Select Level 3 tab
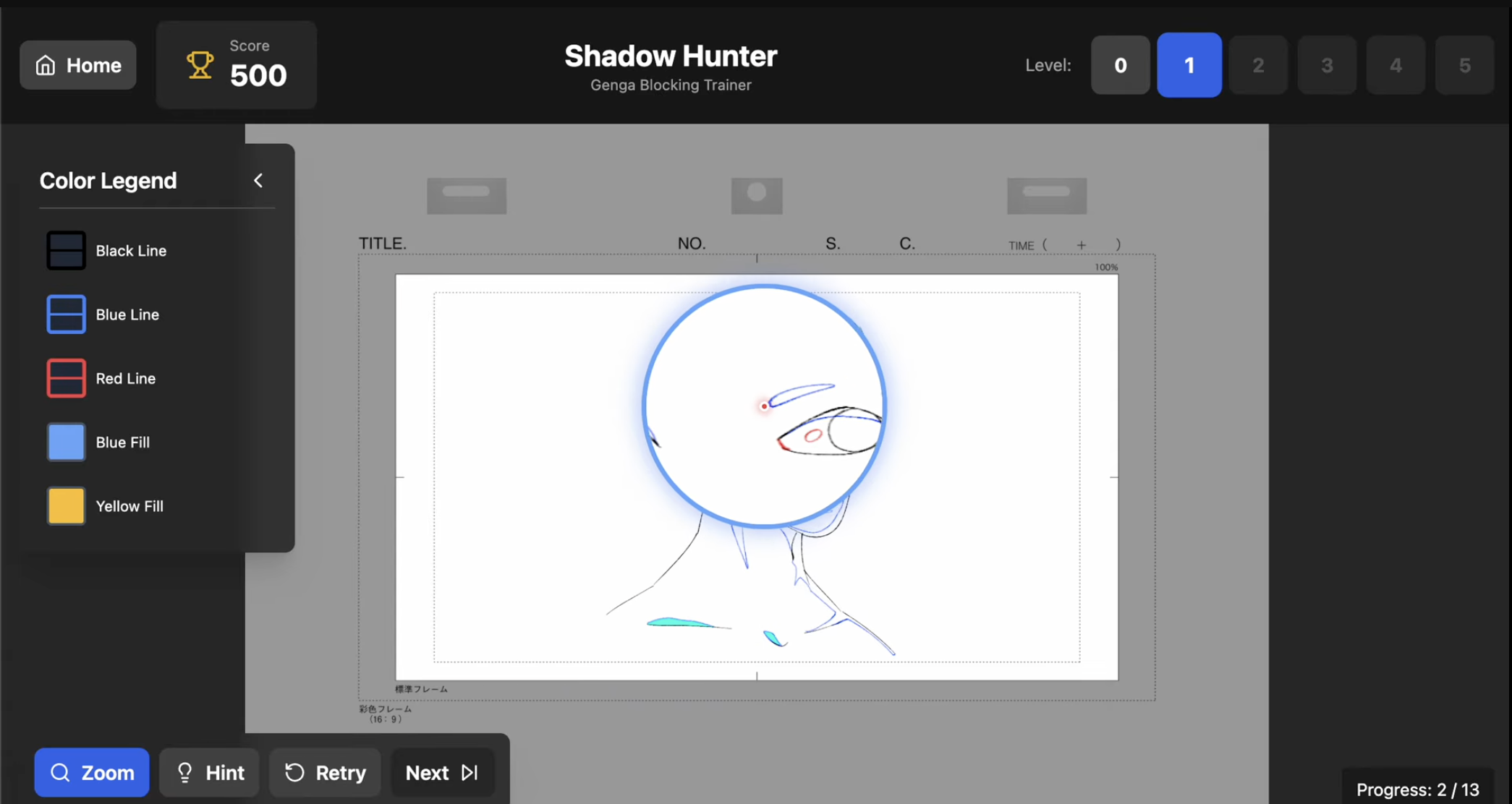The width and height of the screenshot is (1512, 804). (x=1327, y=65)
